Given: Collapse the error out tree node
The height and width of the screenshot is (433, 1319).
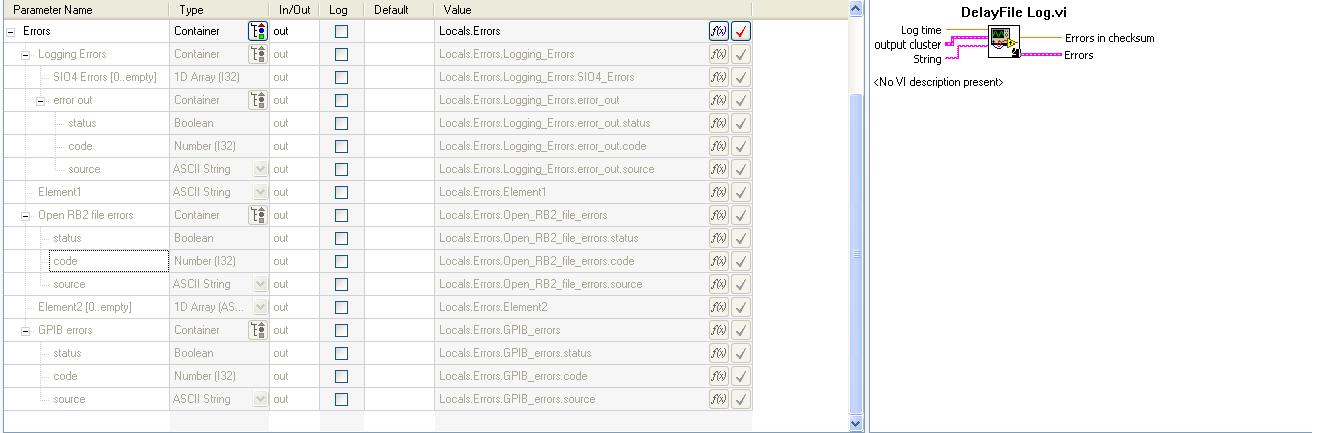Looking at the screenshot, I should 41,100.
